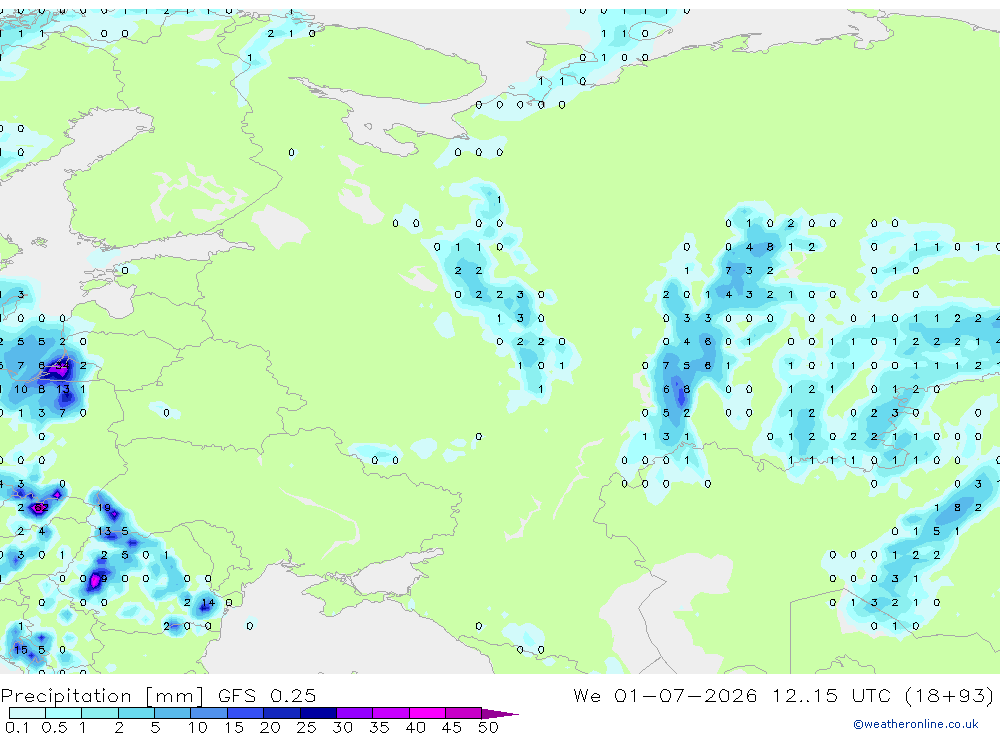Click the map value "14" near Black Sea

(208, 602)
